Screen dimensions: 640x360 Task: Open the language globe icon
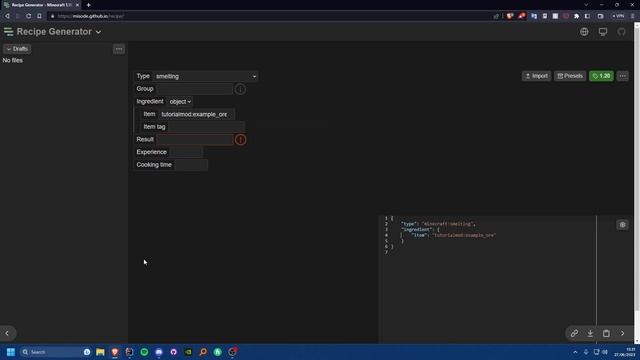coord(584,32)
